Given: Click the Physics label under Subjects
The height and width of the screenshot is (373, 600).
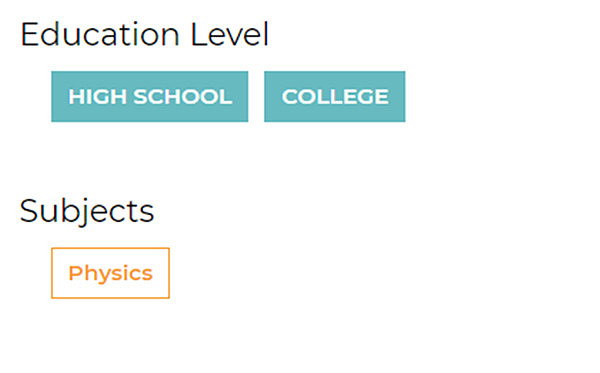Looking at the screenshot, I should 111,274.
